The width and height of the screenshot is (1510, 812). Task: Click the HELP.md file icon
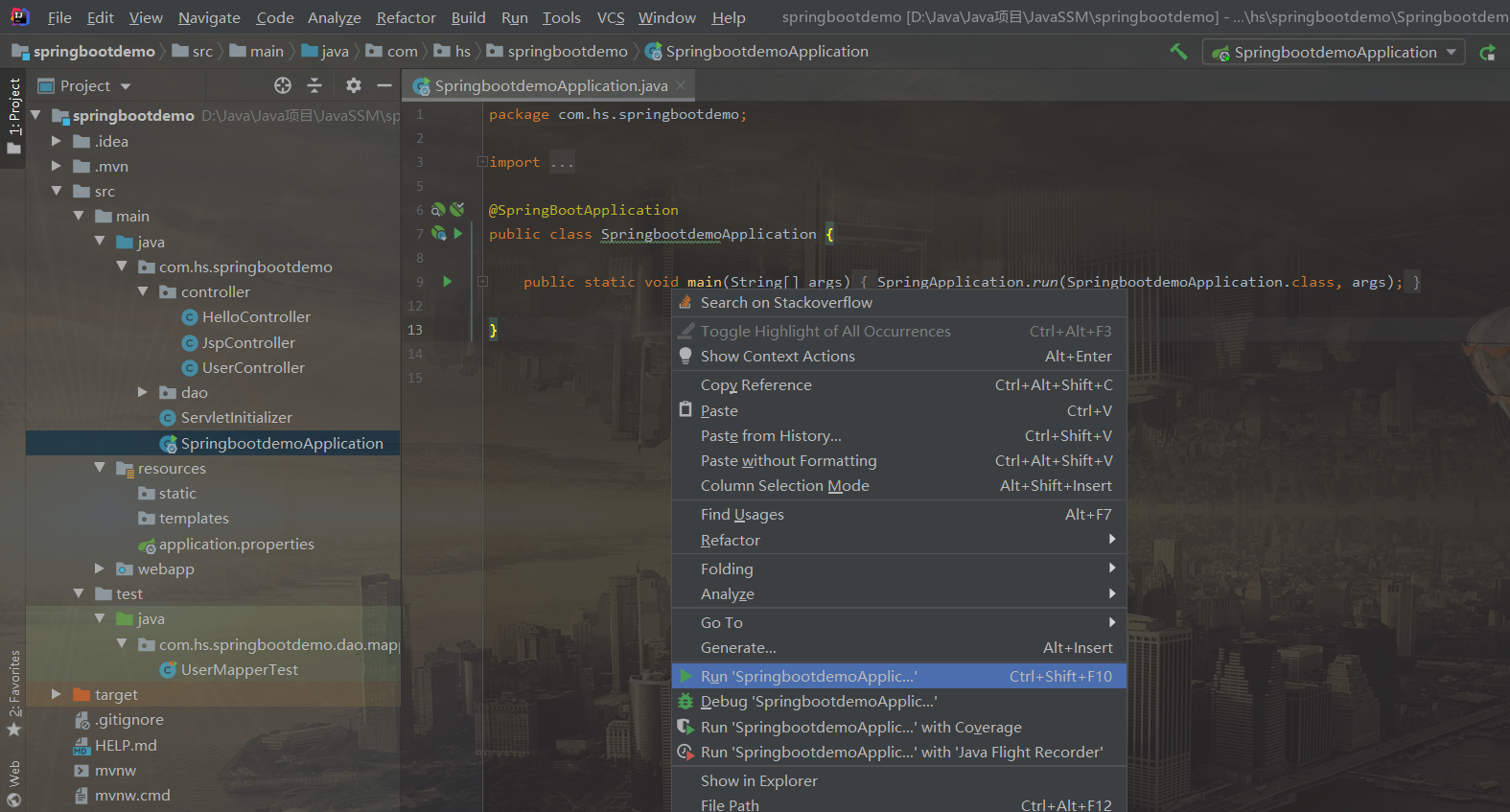tap(82, 746)
